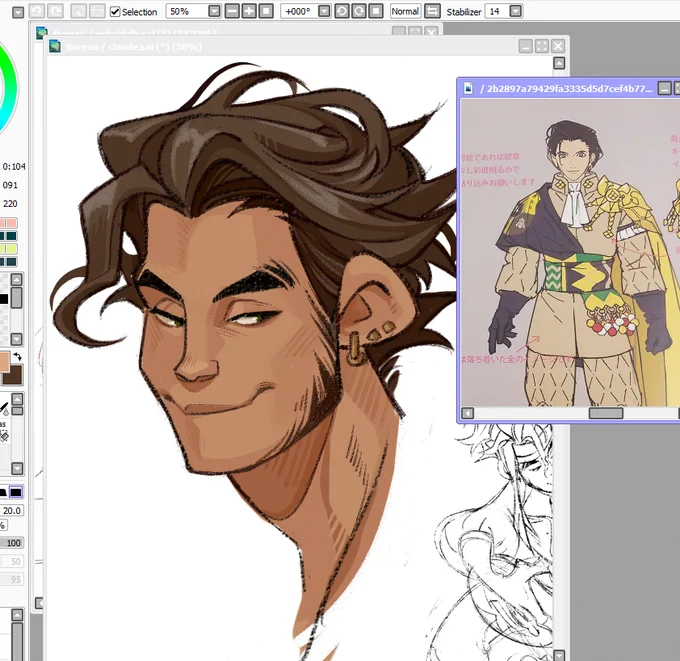
Task: Click the greyed icon immediately left of Selection checkbox
Action: coord(97,11)
